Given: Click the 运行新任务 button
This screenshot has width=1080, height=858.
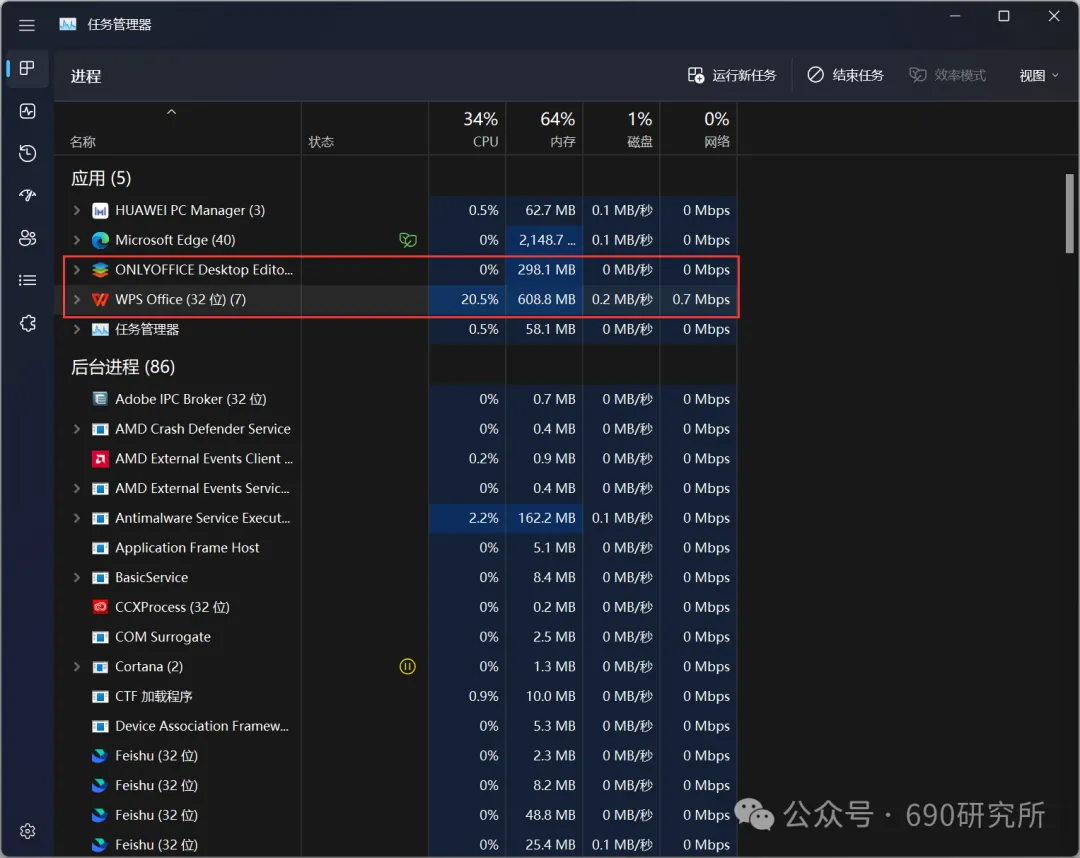Looking at the screenshot, I should [731, 75].
